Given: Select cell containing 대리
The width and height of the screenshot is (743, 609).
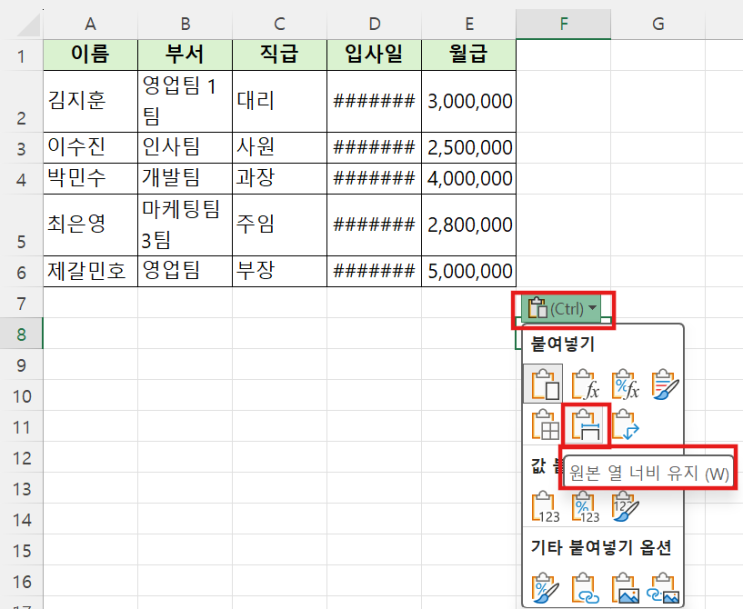Looking at the screenshot, I should point(280,101).
